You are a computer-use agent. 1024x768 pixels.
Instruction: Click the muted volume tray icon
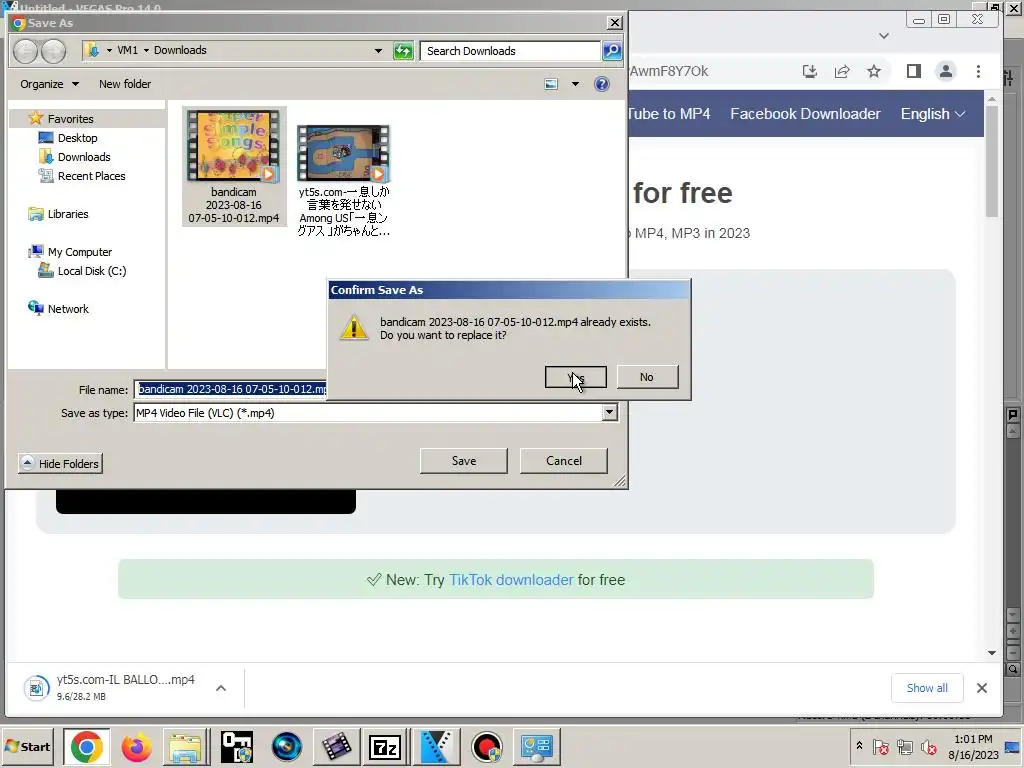coord(928,746)
